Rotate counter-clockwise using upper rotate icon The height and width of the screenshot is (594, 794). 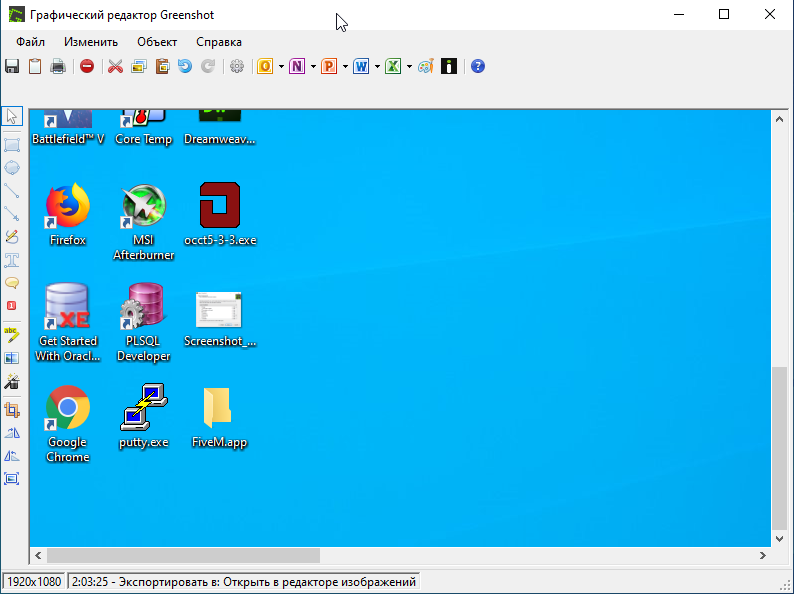[12, 433]
